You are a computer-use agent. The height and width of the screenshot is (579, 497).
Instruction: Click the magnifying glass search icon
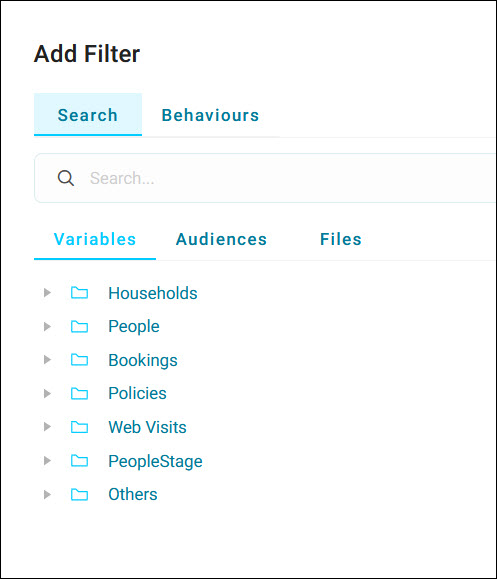pyautogui.click(x=66, y=178)
